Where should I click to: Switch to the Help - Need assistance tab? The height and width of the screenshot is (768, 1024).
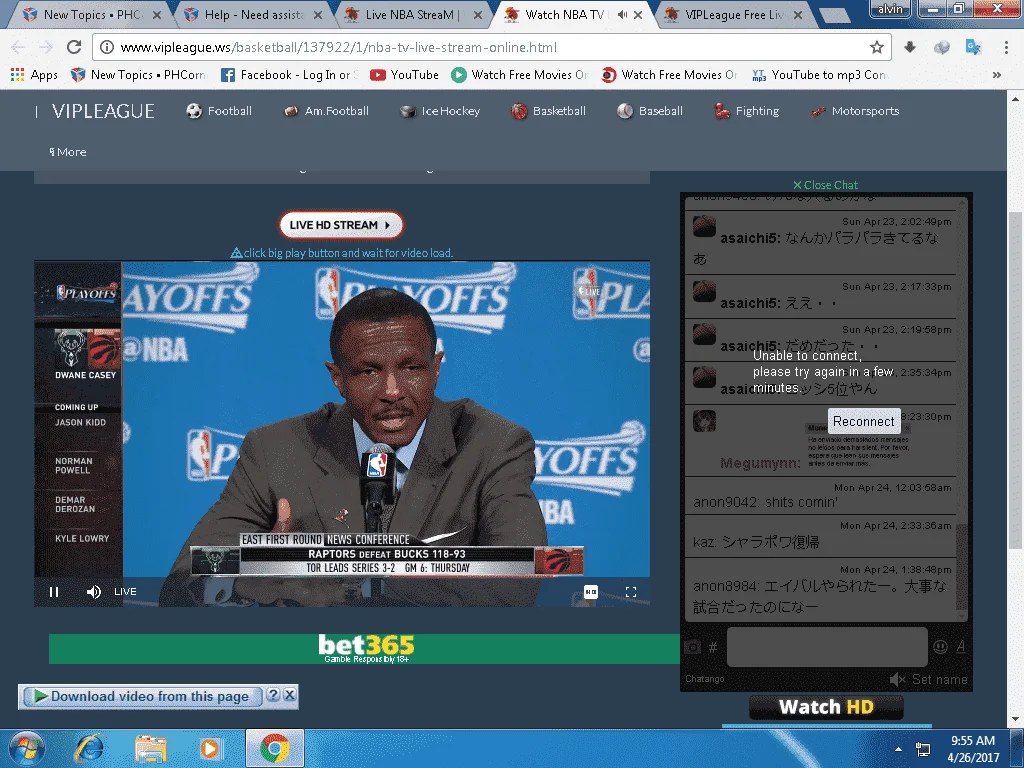pos(251,14)
